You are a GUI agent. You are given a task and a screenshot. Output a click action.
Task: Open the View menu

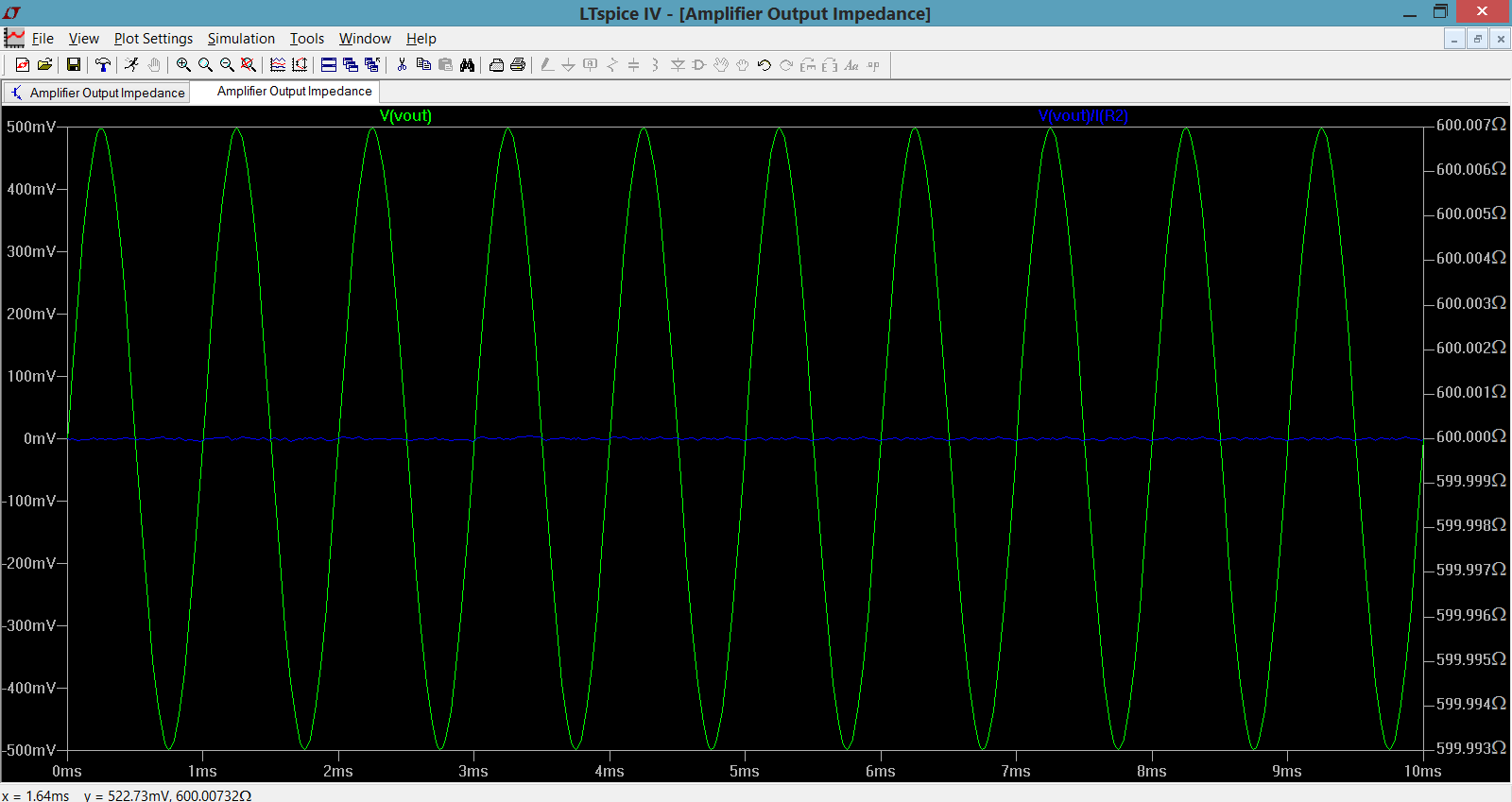click(x=83, y=39)
